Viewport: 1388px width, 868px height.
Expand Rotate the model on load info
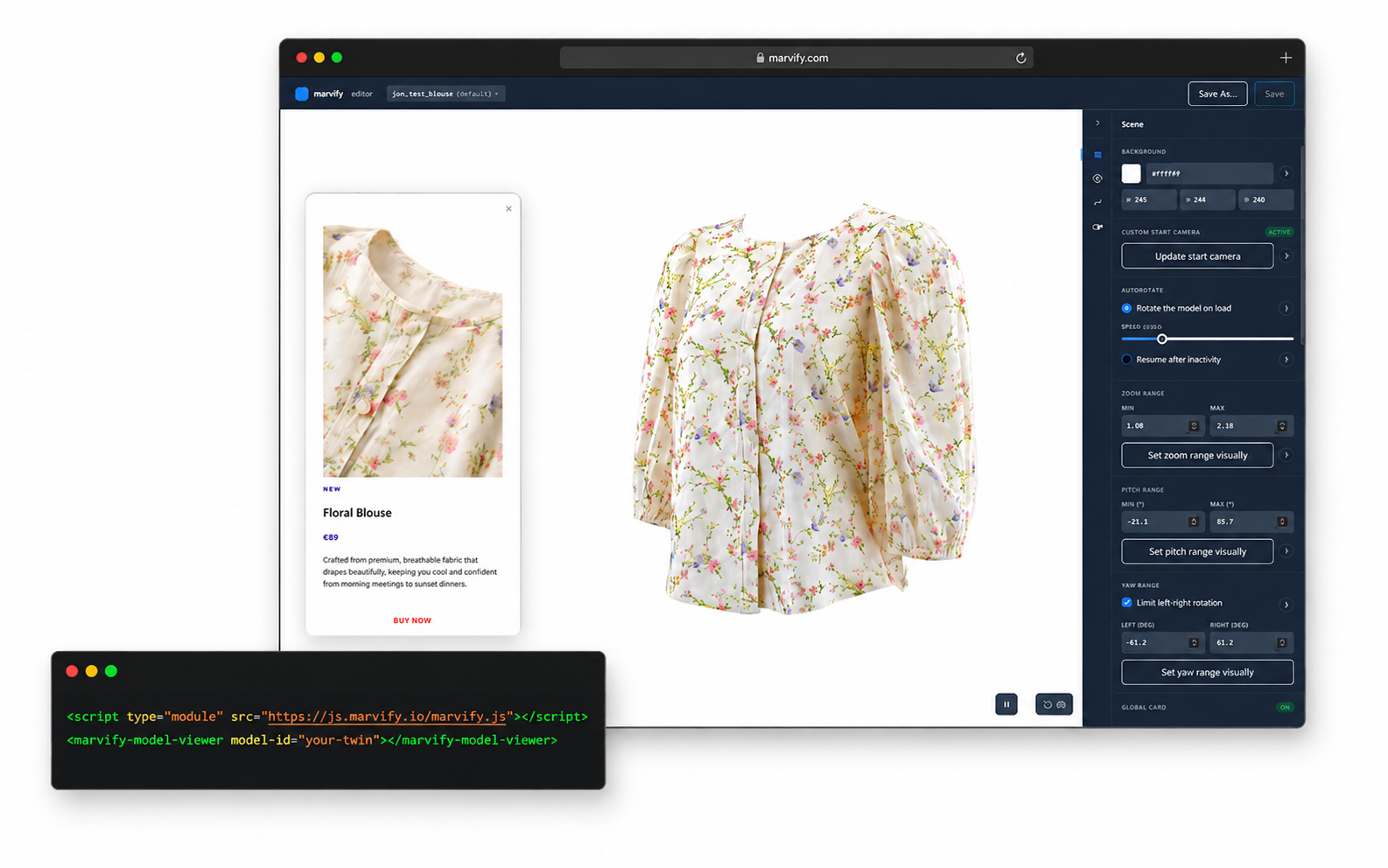point(1286,308)
